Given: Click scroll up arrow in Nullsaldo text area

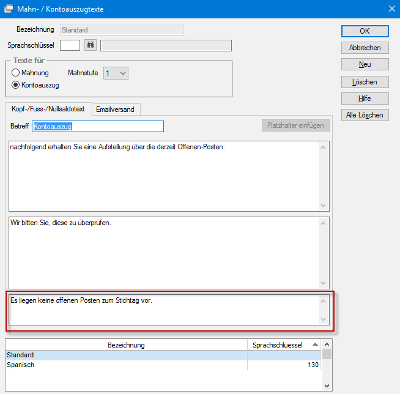Looking at the screenshot, I should pos(323,301).
